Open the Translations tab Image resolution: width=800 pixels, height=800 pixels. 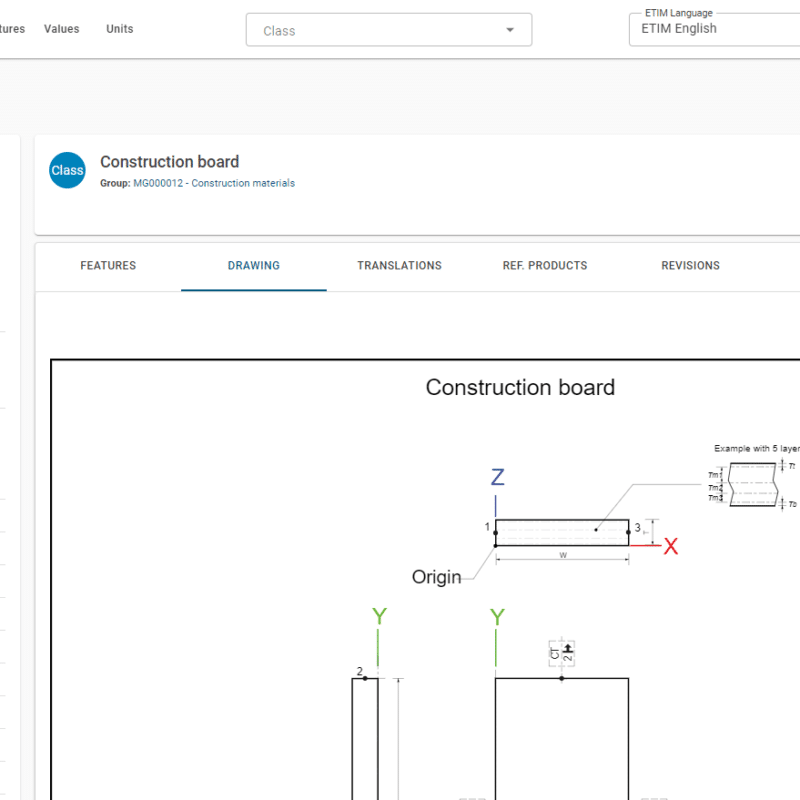click(399, 266)
